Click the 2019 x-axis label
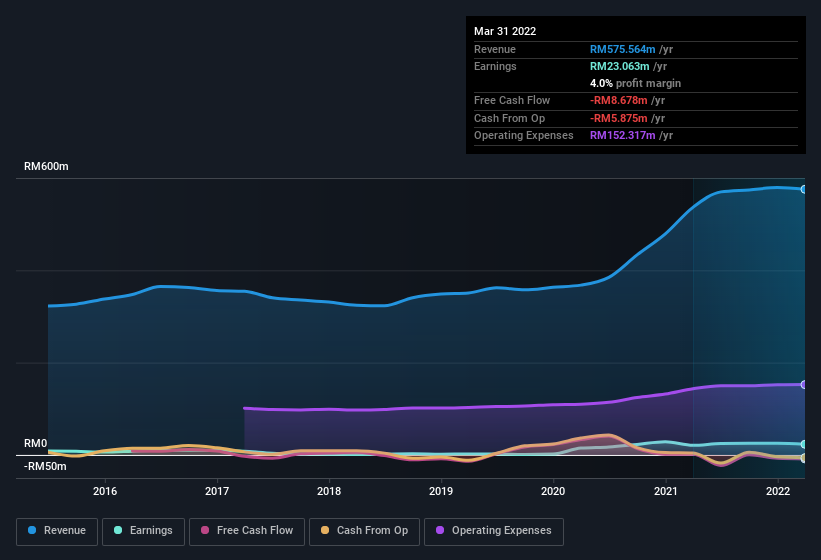Viewport: 821px width, 560px height. click(x=441, y=491)
